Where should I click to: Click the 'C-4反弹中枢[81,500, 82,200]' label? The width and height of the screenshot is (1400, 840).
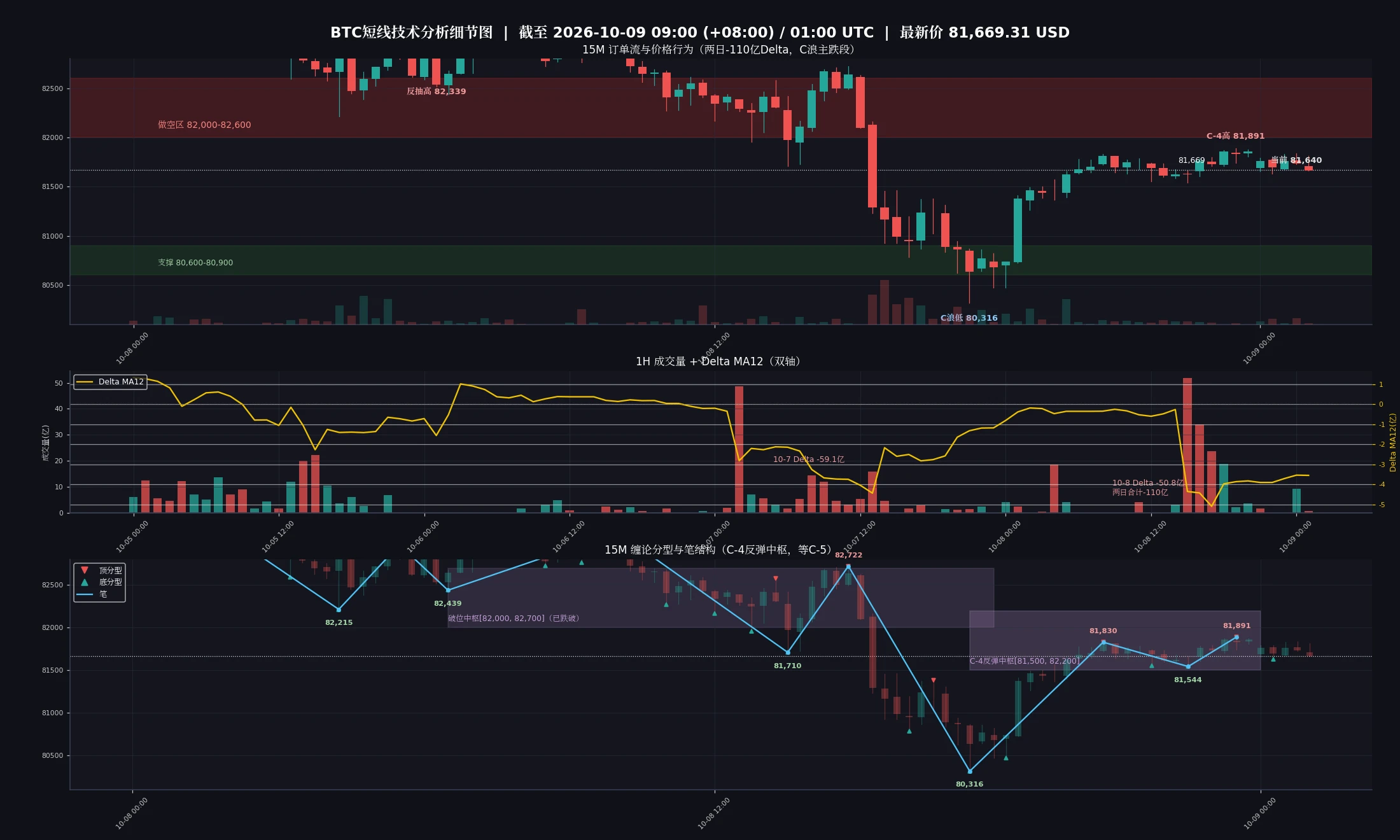(x=1025, y=661)
